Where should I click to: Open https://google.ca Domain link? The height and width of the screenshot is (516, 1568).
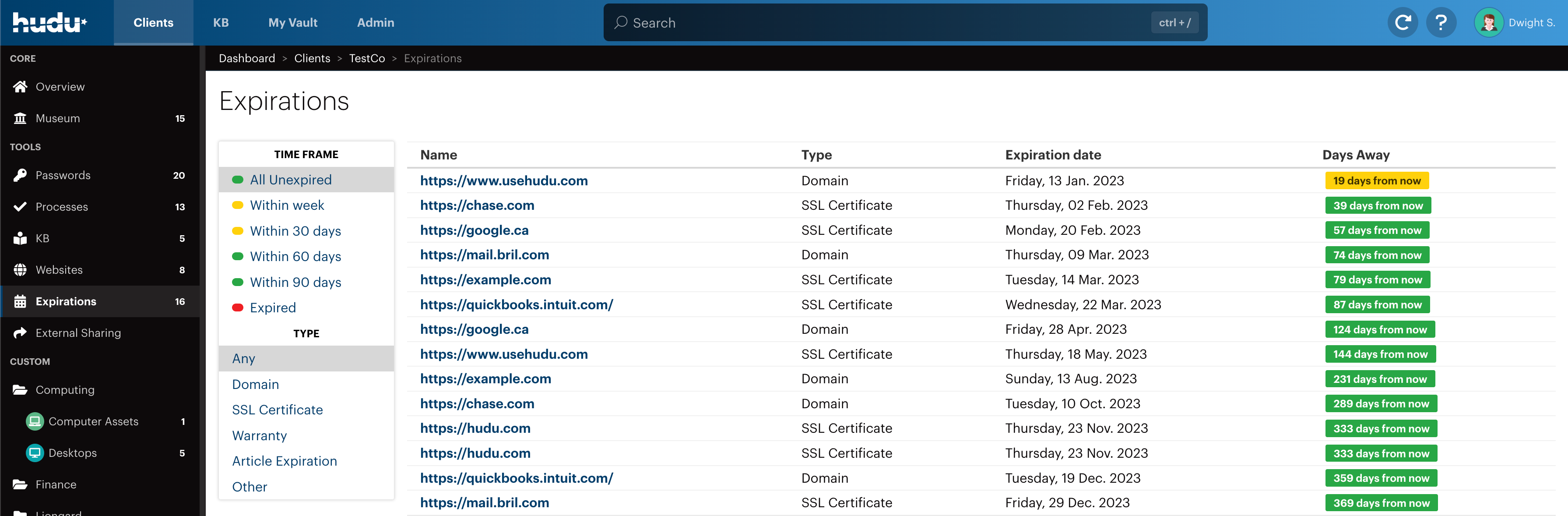[x=474, y=329]
